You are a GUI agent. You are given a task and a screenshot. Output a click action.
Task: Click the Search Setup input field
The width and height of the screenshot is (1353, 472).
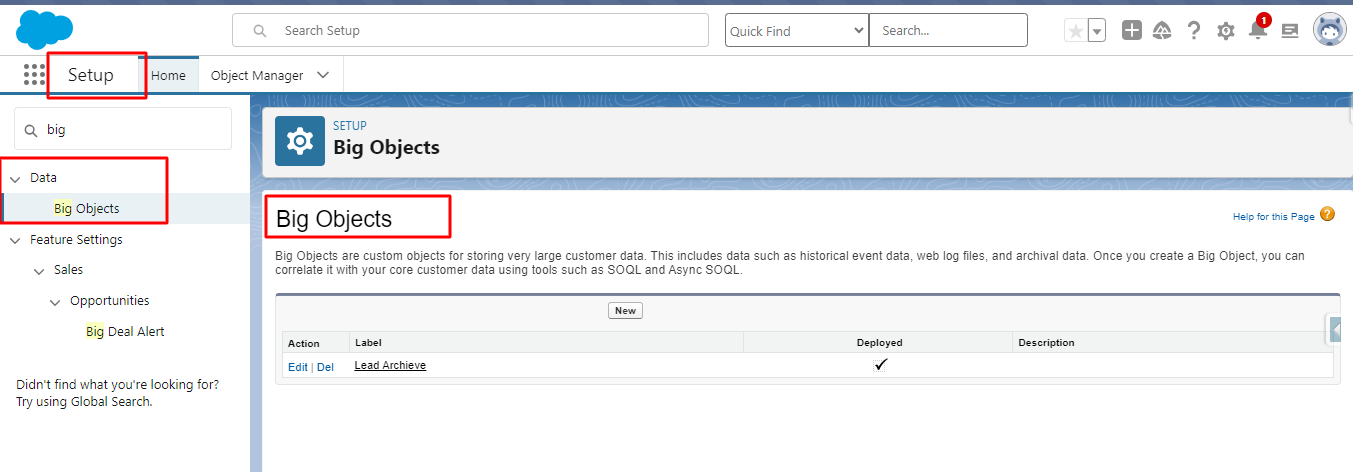coord(470,31)
